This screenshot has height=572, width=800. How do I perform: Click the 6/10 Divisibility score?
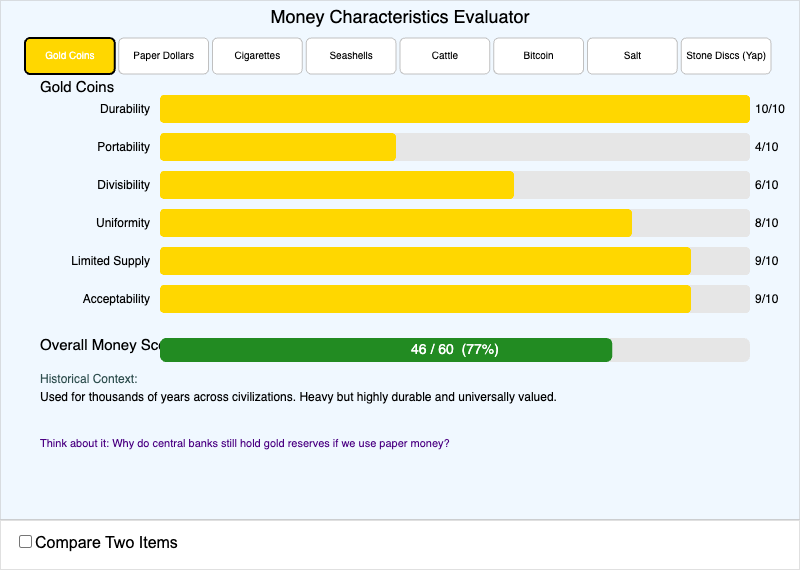pos(766,185)
